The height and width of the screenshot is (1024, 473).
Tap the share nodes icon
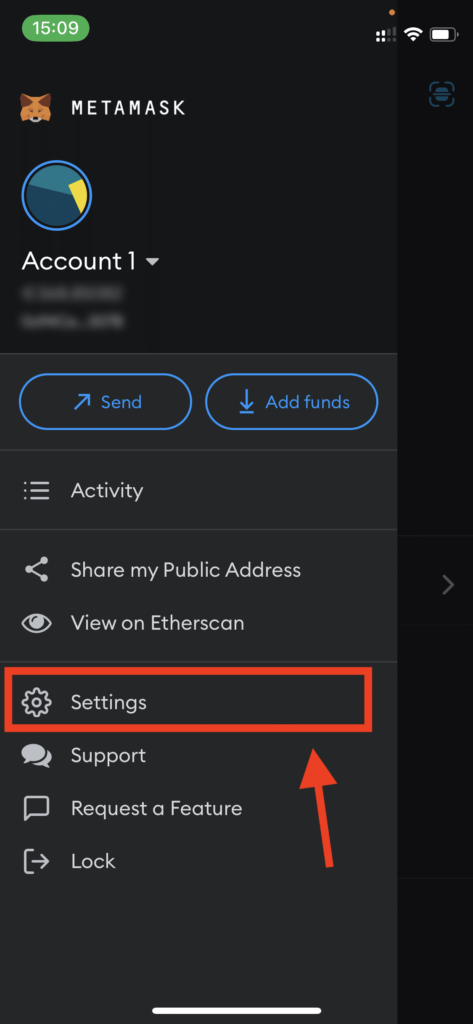(36, 569)
